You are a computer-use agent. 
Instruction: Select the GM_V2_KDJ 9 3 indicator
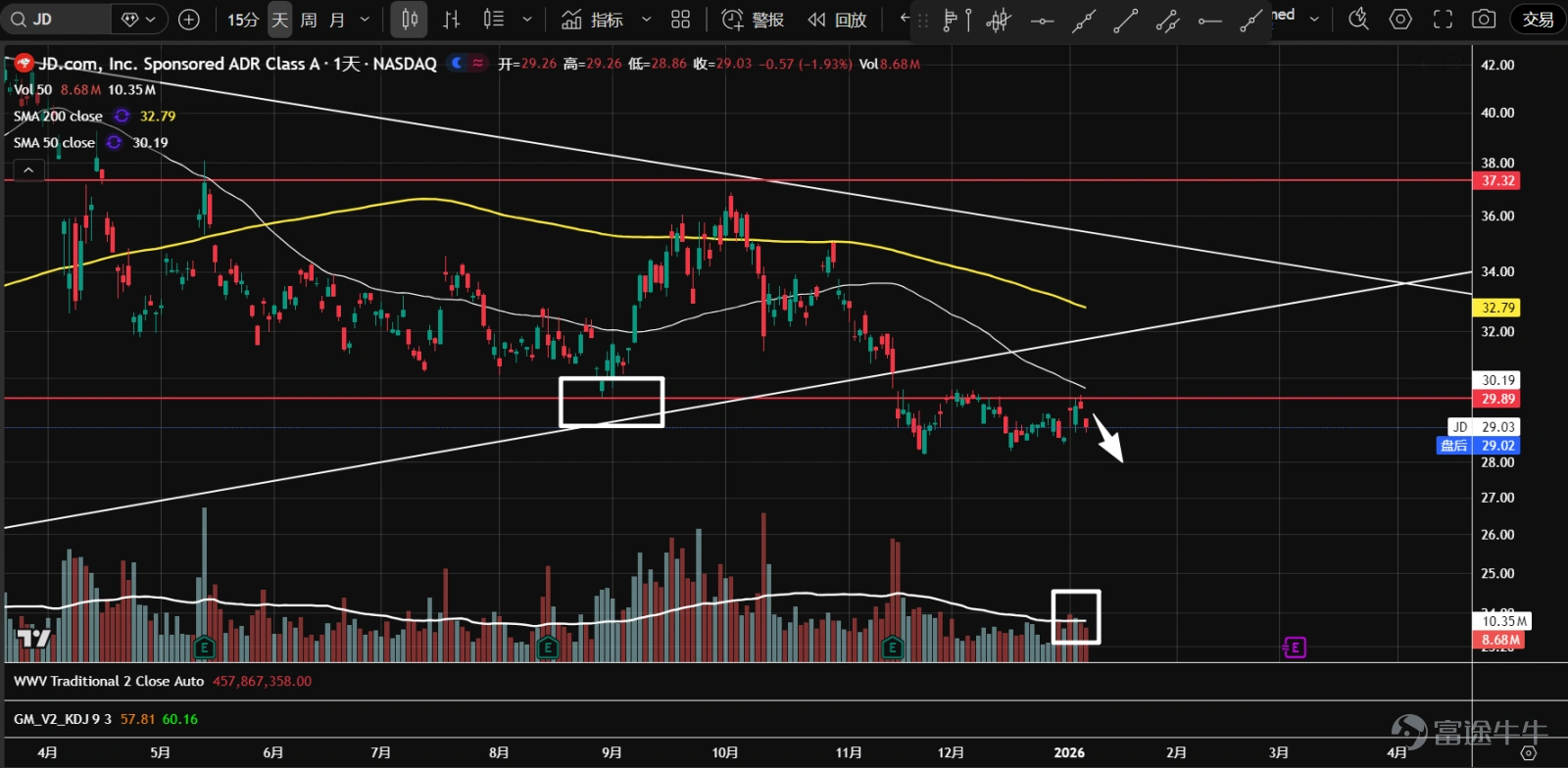pyautogui.click(x=63, y=720)
